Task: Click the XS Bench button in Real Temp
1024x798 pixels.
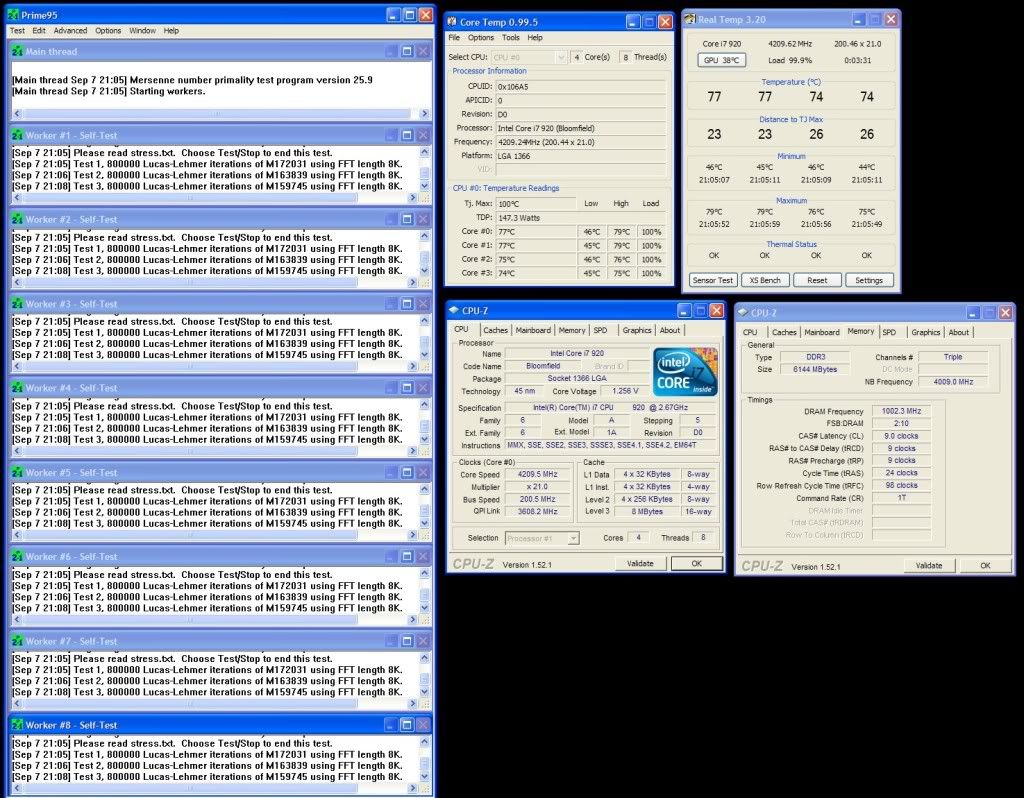Action: point(765,280)
